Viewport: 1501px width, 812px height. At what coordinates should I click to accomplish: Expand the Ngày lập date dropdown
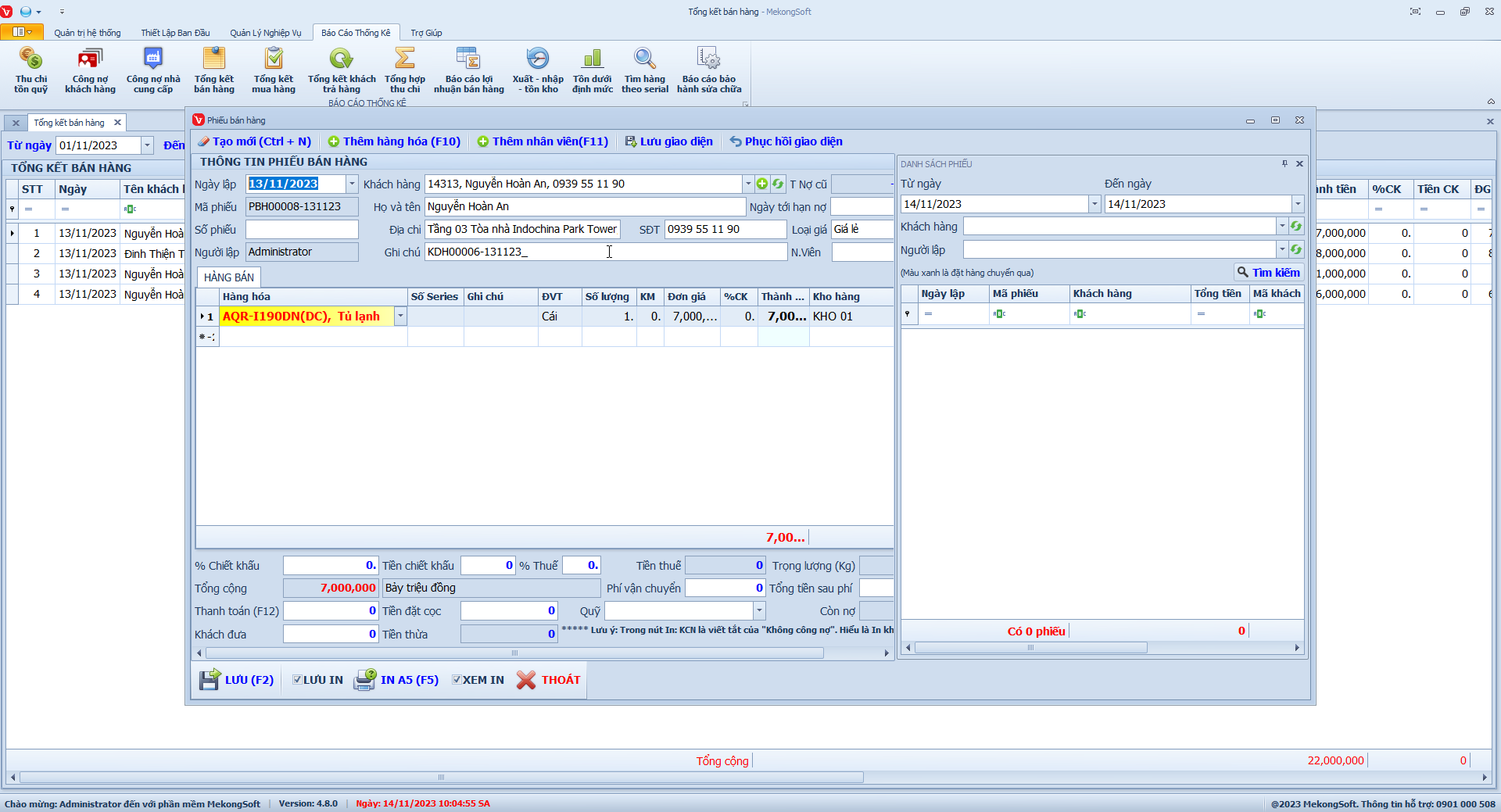(x=352, y=184)
